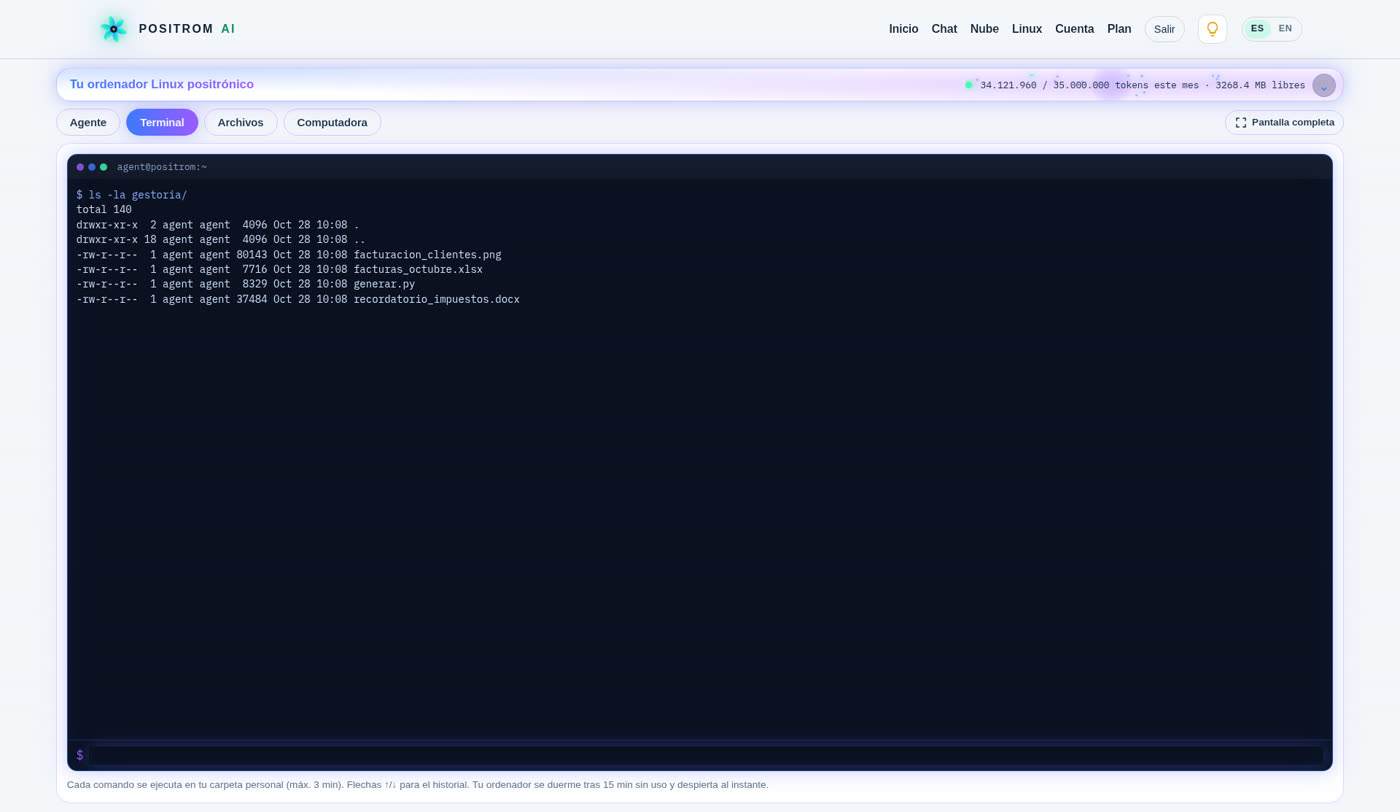Click facturas_octubre.xlsx in the listing
This screenshot has height=812, width=1400.
coord(418,269)
